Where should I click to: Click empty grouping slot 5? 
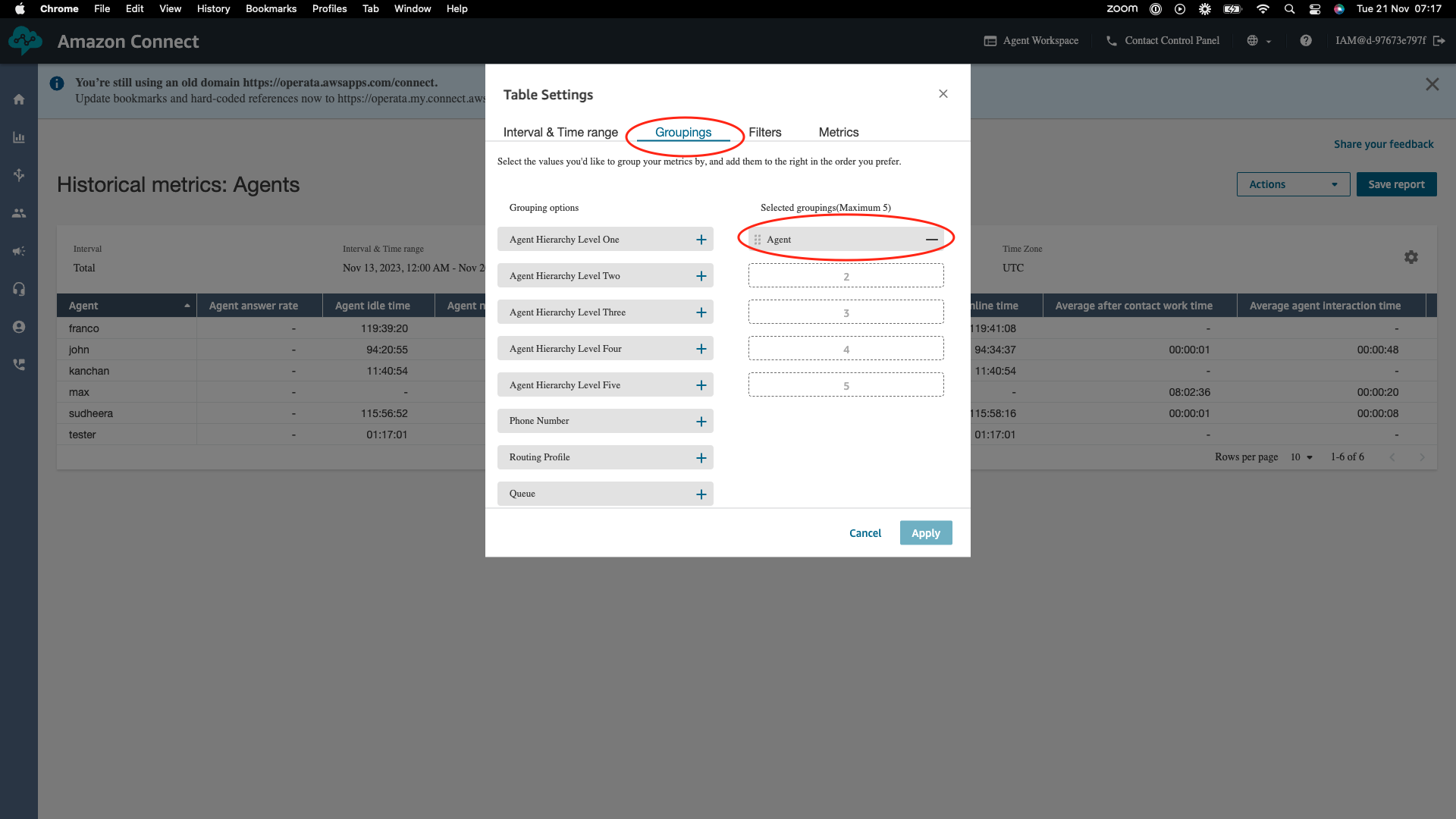pyautogui.click(x=846, y=385)
